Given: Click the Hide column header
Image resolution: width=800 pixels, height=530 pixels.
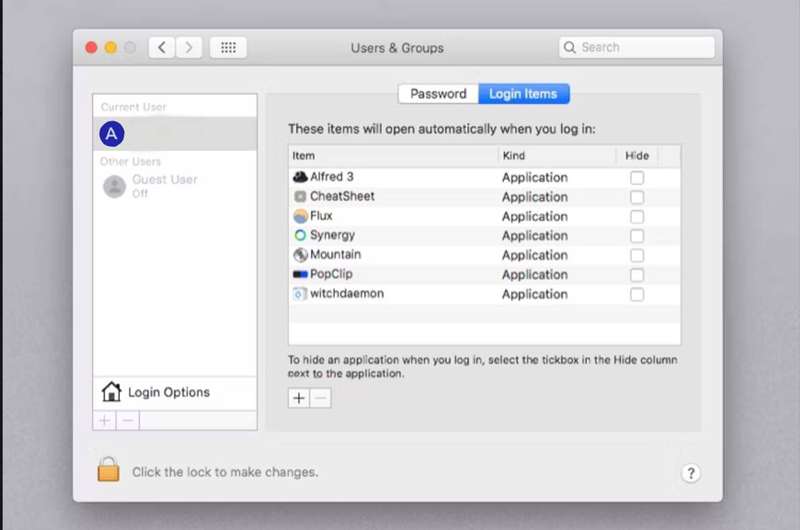Looking at the screenshot, I should coord(637,156).
